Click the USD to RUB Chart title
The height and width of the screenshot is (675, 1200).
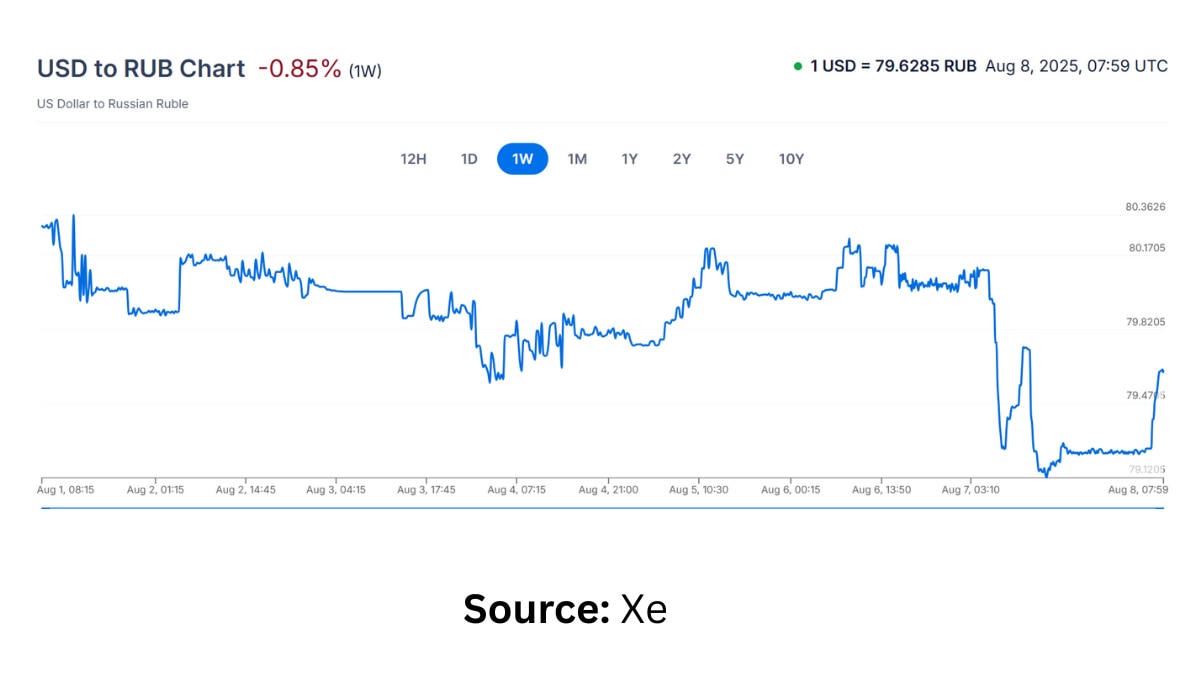pos(141,69)
